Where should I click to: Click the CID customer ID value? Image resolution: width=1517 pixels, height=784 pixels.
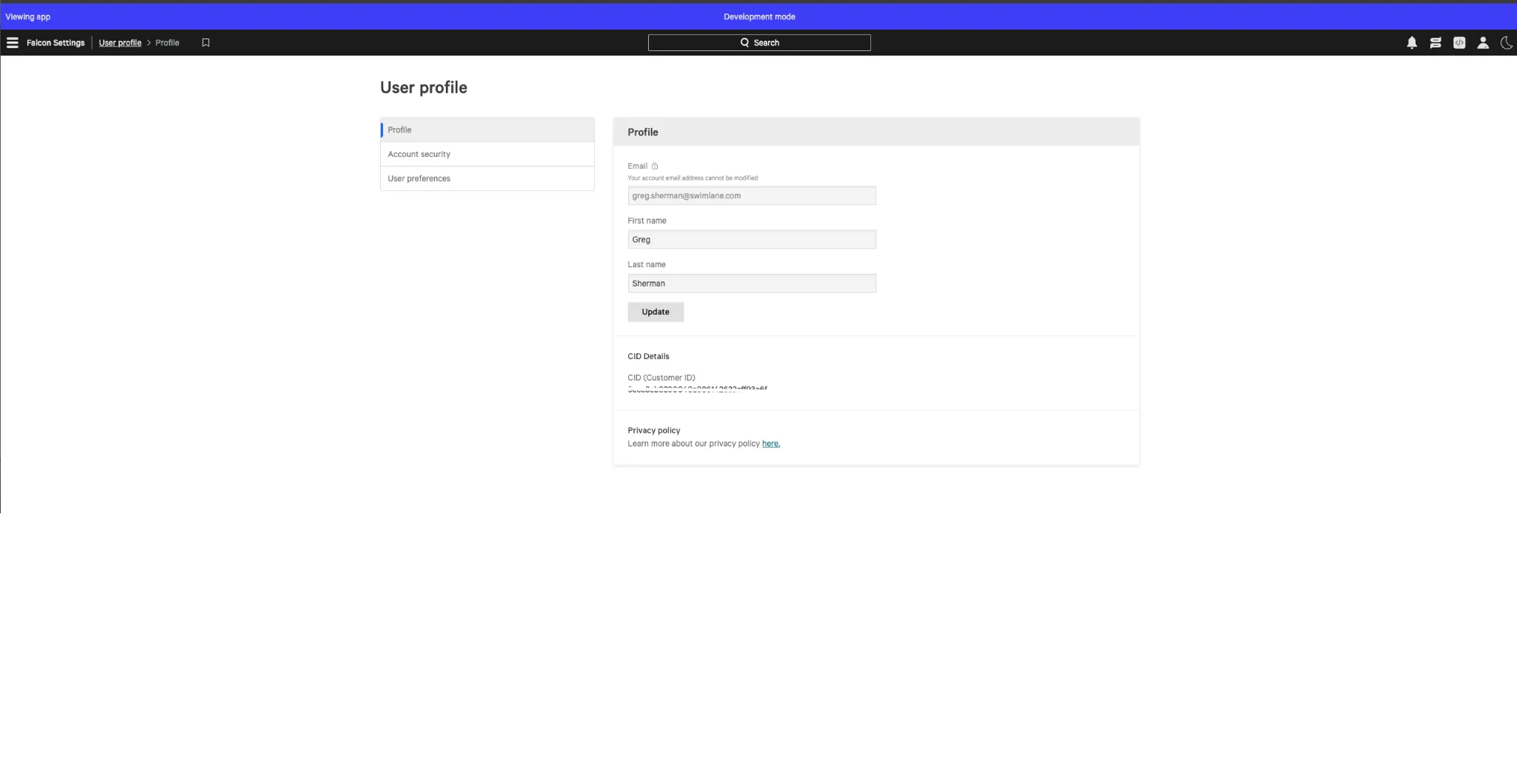pyautogui.click(x=697, y=388)
